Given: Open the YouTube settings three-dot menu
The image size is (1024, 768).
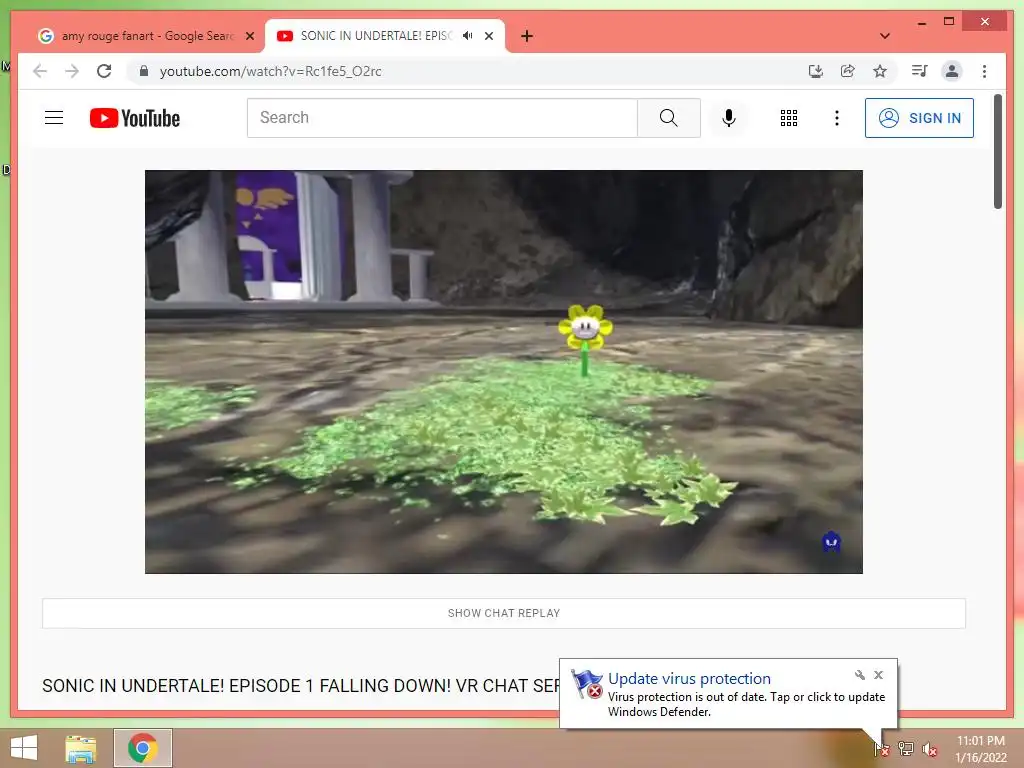Looking at the screenshot, I should coord(837,118).
